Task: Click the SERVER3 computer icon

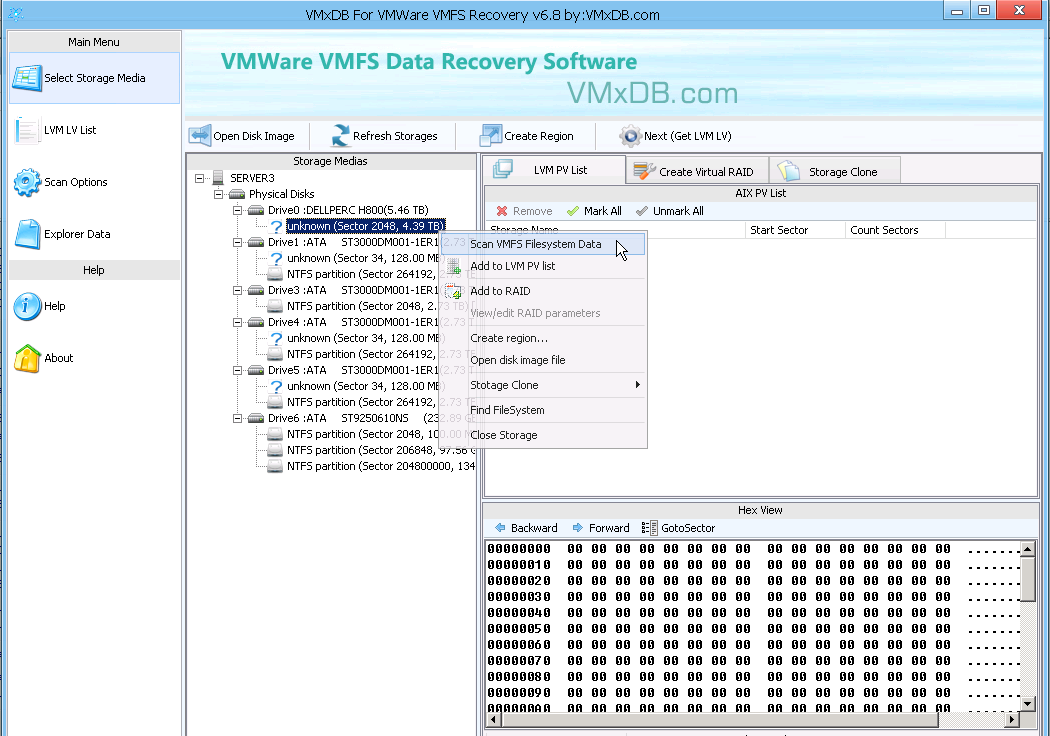Action: click(x=218, y=177)
